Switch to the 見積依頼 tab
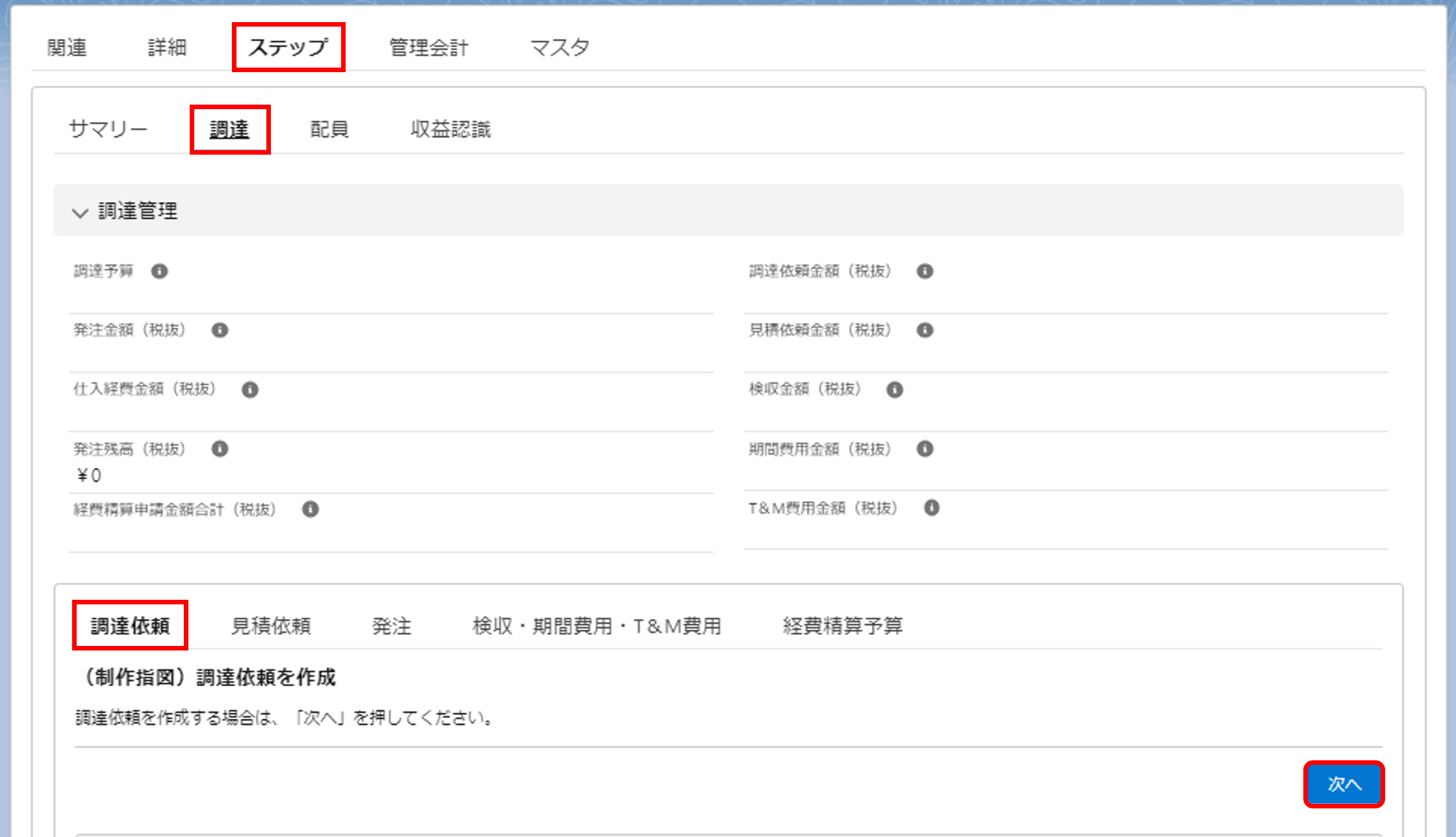 click(271, 626)
